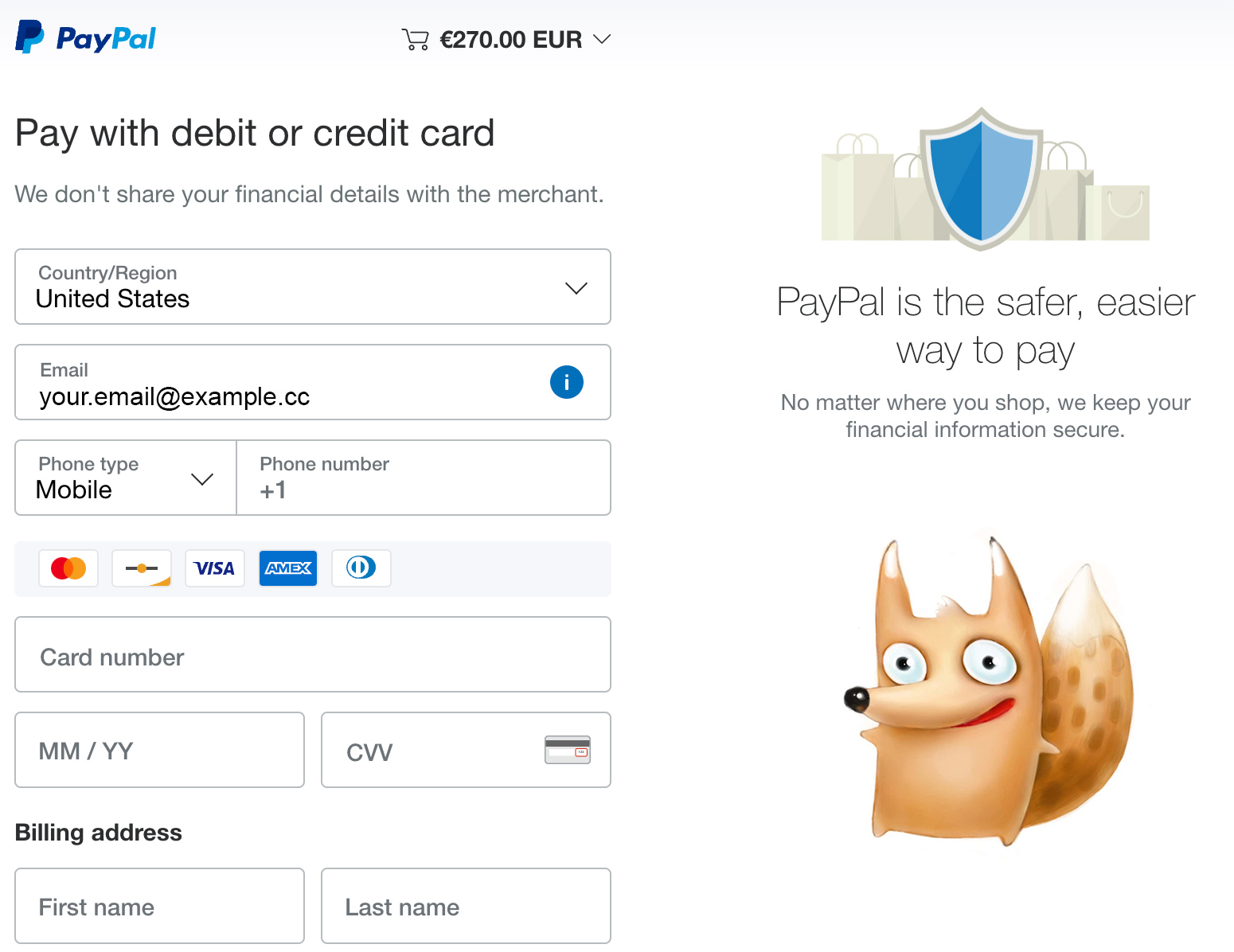The width and height of the screenshot is (1234, 952).
Task: Click the First name field
Action: [160, 906]
